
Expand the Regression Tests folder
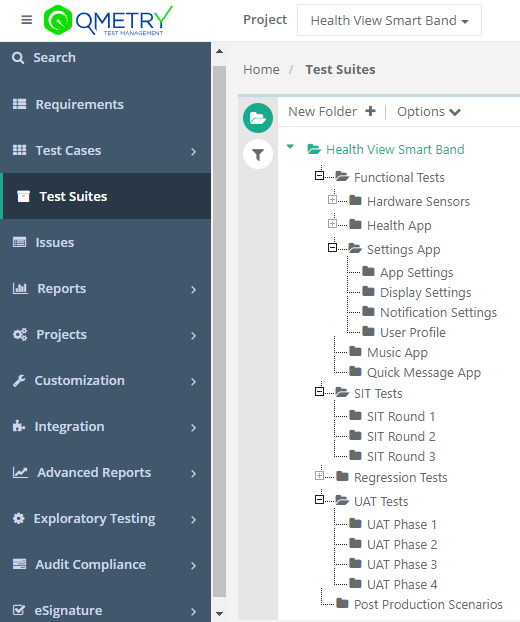tap(319, 475)
